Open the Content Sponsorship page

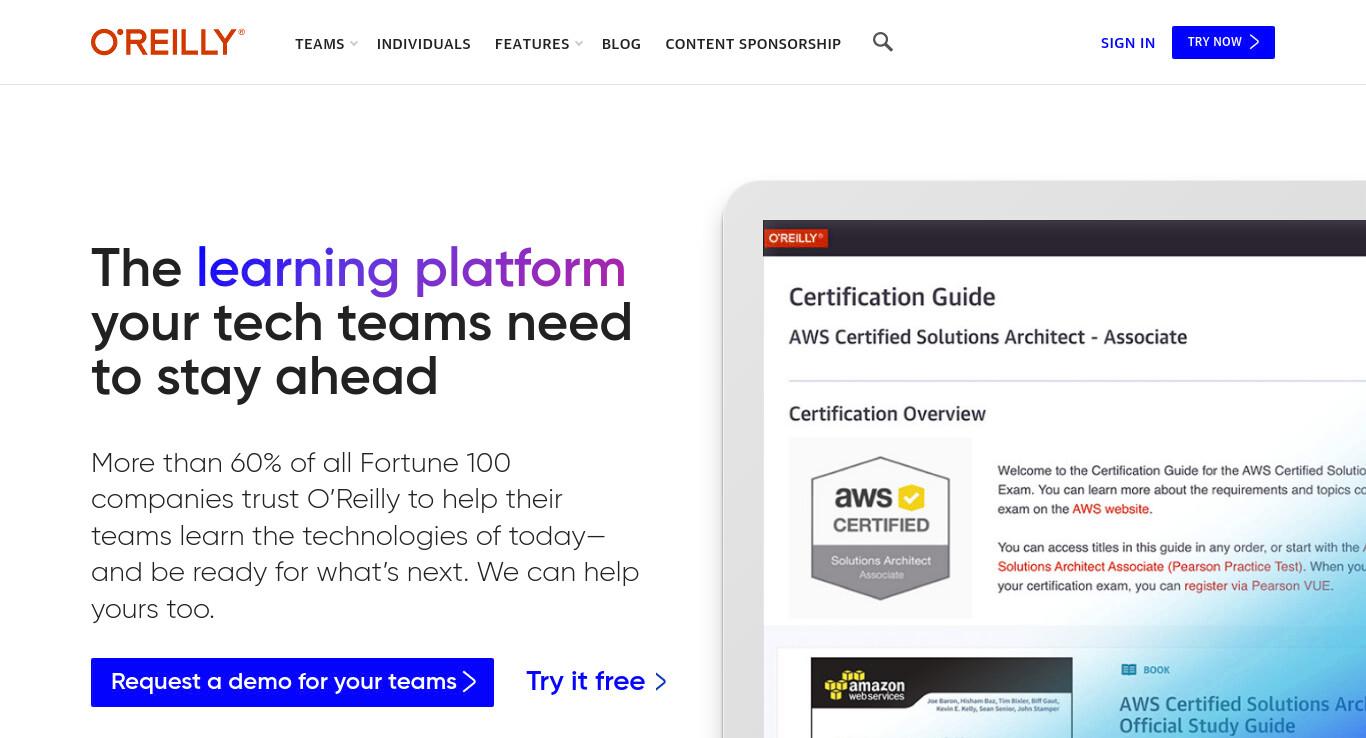(753, 44)
